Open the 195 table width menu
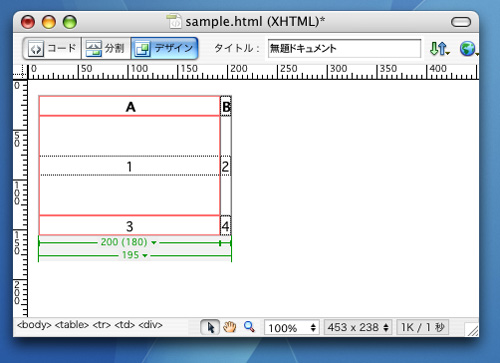Image resolution: width=500 pixels, height=363 pixels. [x=135, y=255]
